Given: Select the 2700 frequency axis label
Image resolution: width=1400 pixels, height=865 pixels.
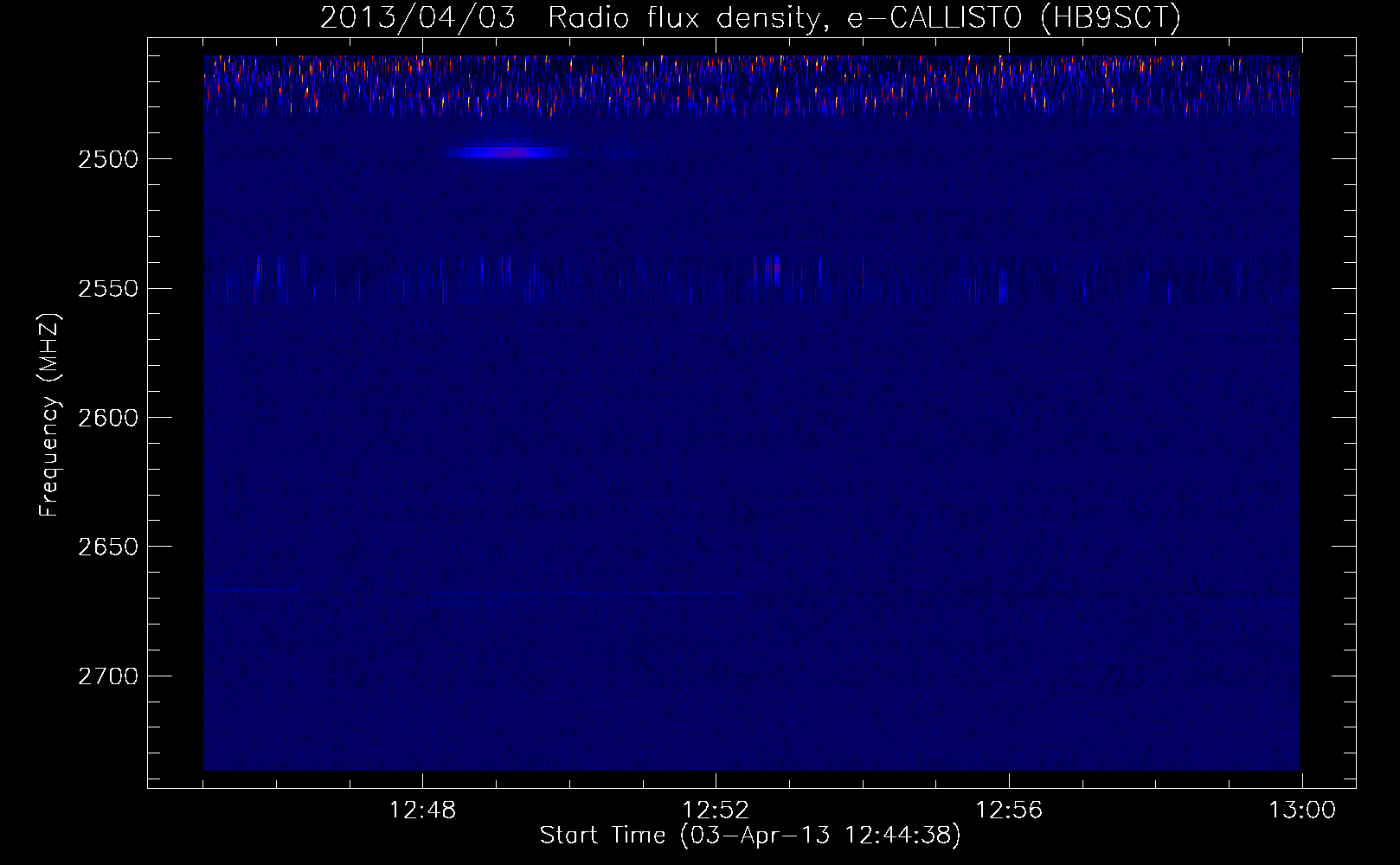Looking at the screenshot, I should coord(107,676).
